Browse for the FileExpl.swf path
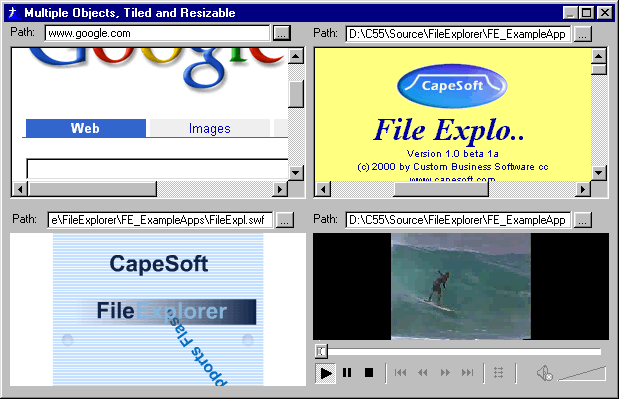The height and width of the screenshot is (399, 619). (284, 220)
